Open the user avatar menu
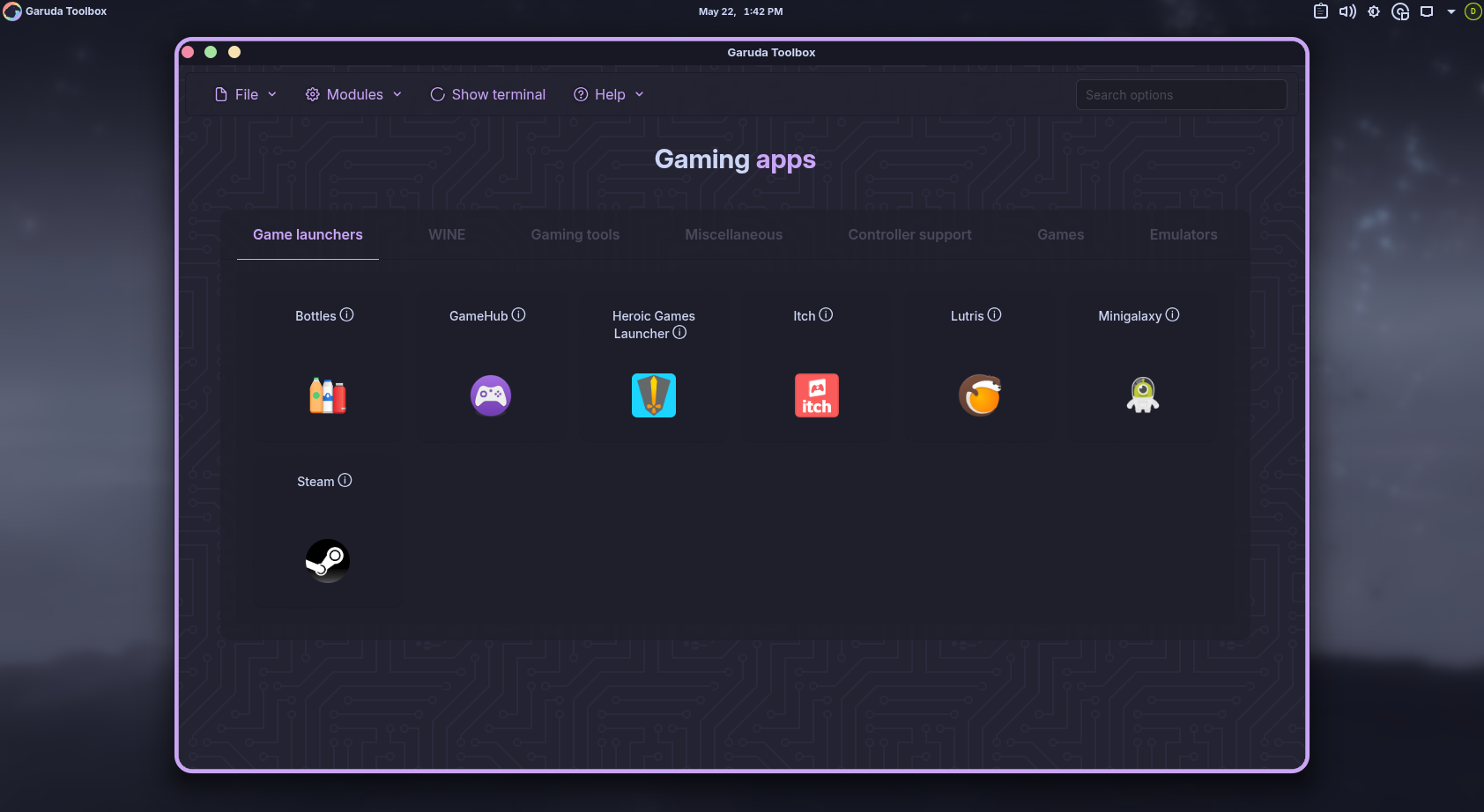This screenshot has height=812, width=1484. coord(1473,11)
